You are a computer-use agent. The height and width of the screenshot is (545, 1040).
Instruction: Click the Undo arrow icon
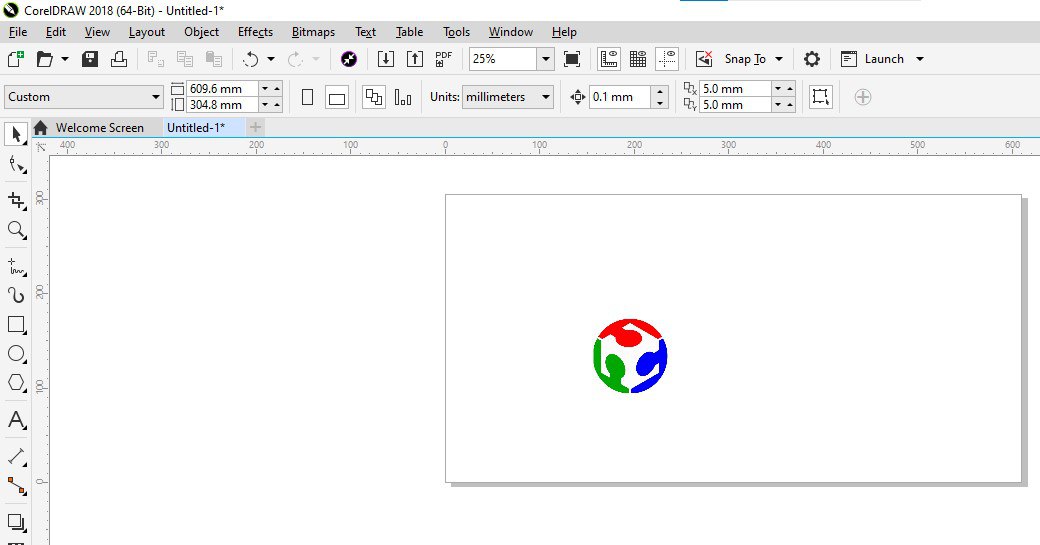250,59
